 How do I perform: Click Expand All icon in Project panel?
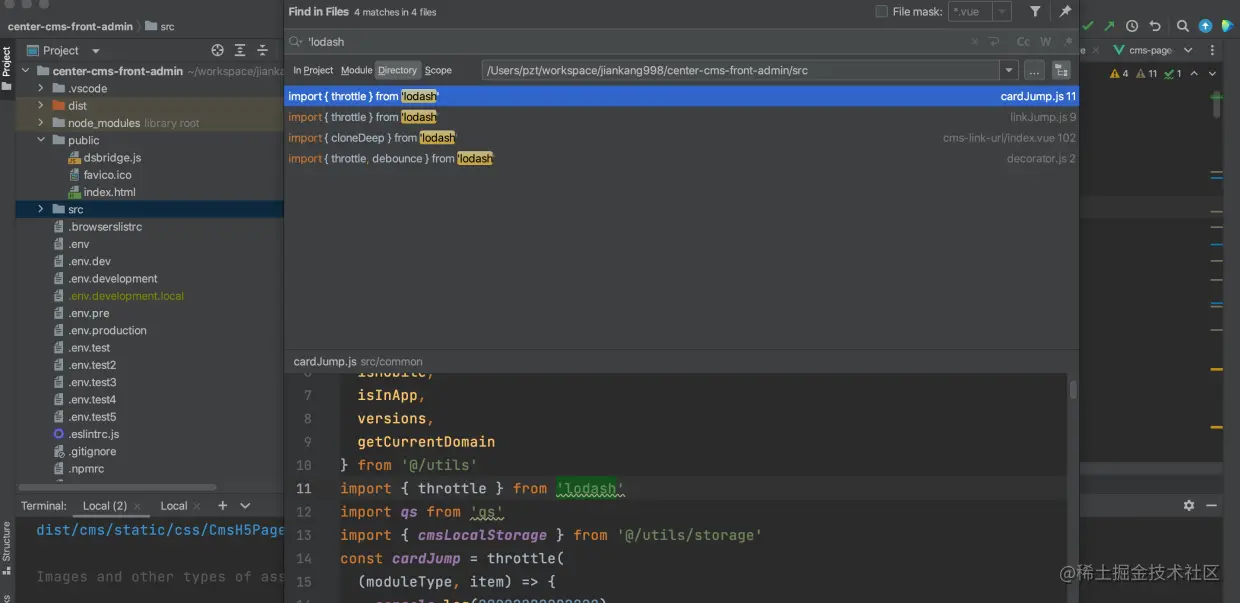240,50
